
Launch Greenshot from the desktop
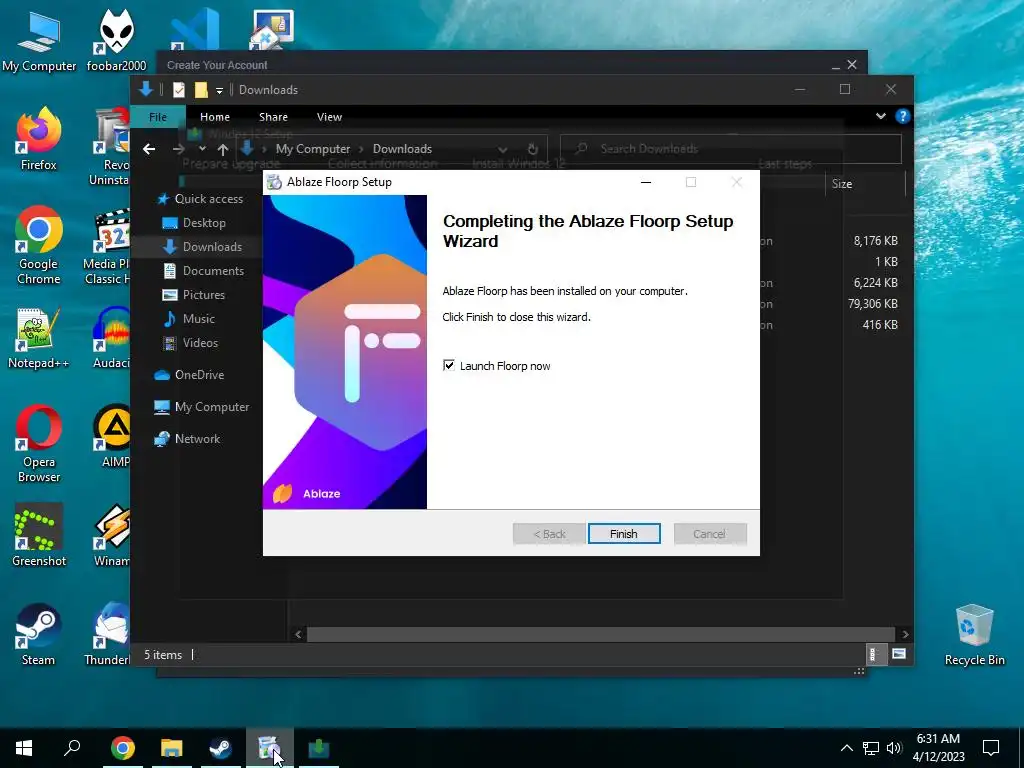pyautogui.click(x=39, y=536)
